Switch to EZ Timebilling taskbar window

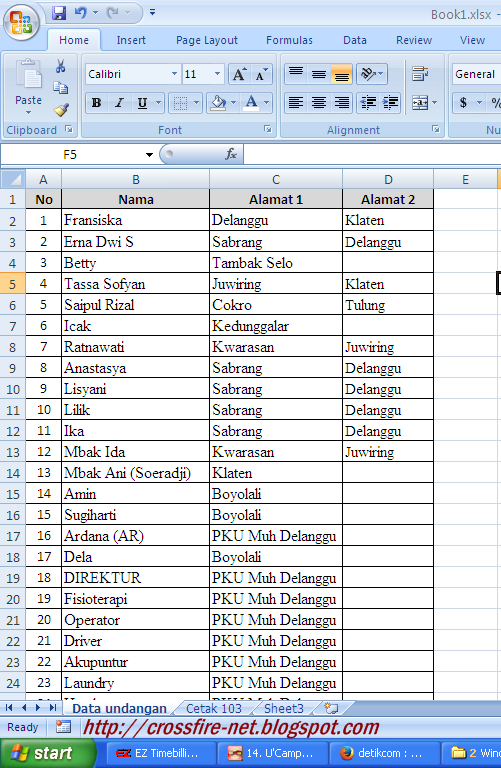[x=160, y=753]
